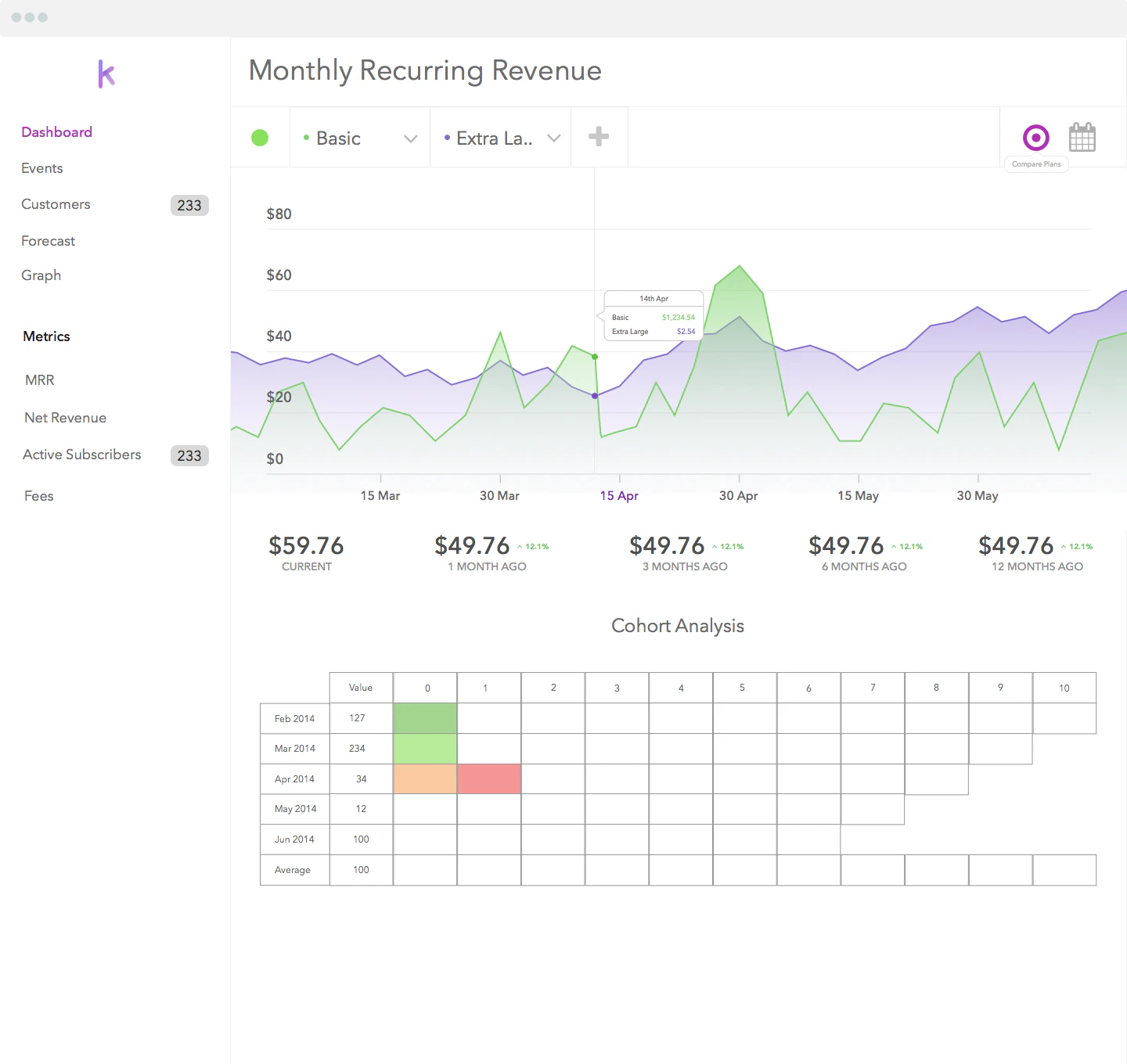Select MRR under Metrics
This screenshot has width=1127, height=1064.
[40, 380]
